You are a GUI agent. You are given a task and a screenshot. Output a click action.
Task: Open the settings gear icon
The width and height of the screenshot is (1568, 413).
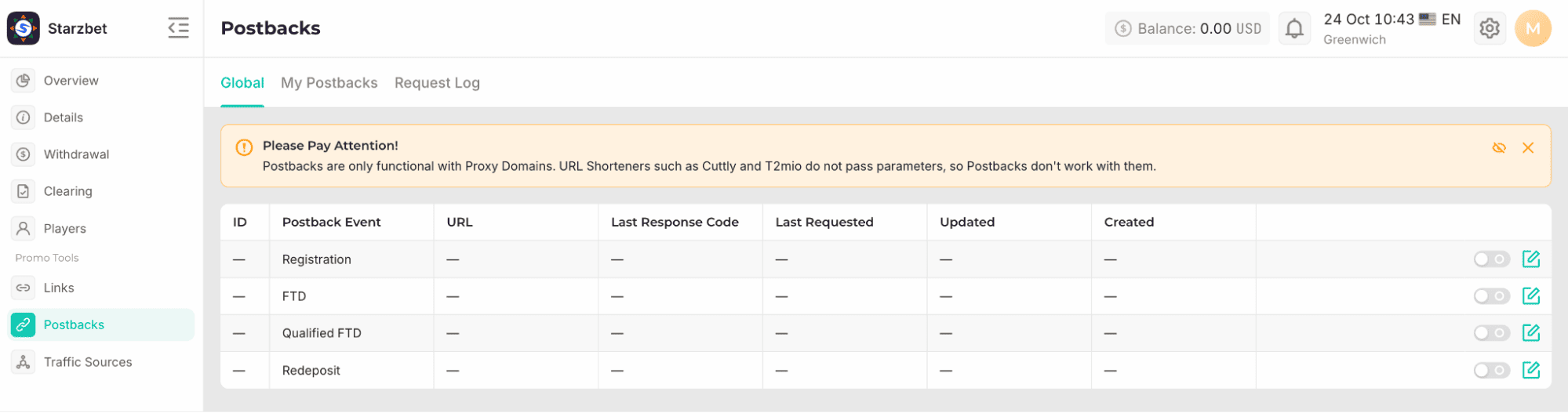[x=1489, y=29]
